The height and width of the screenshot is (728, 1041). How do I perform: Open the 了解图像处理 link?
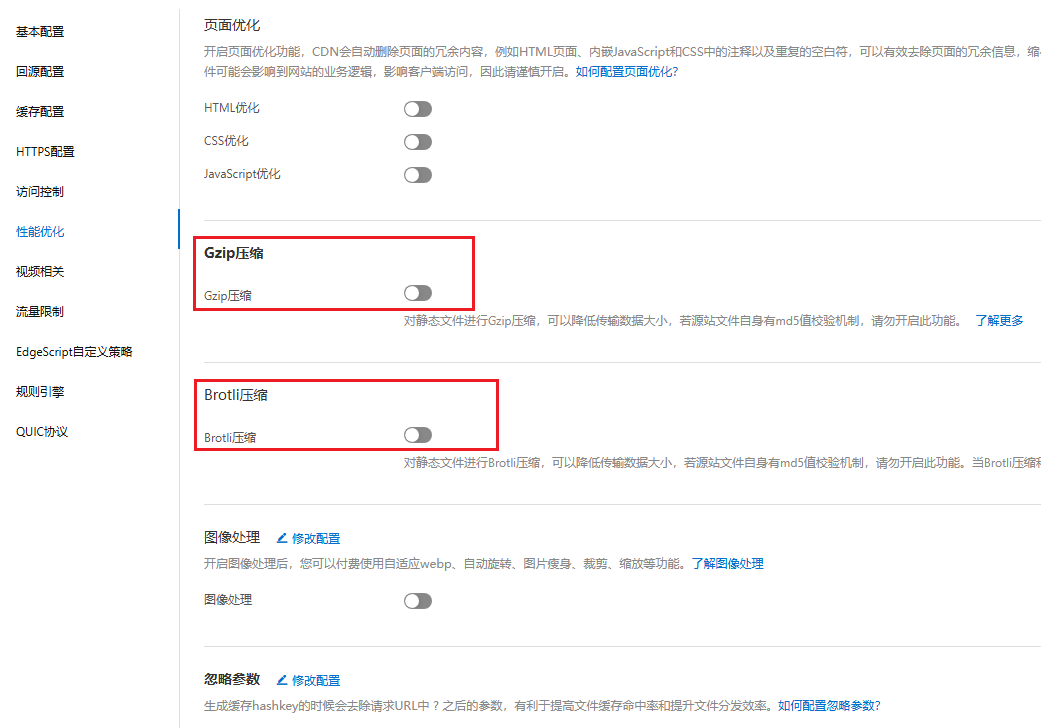(x=727, y=564)
